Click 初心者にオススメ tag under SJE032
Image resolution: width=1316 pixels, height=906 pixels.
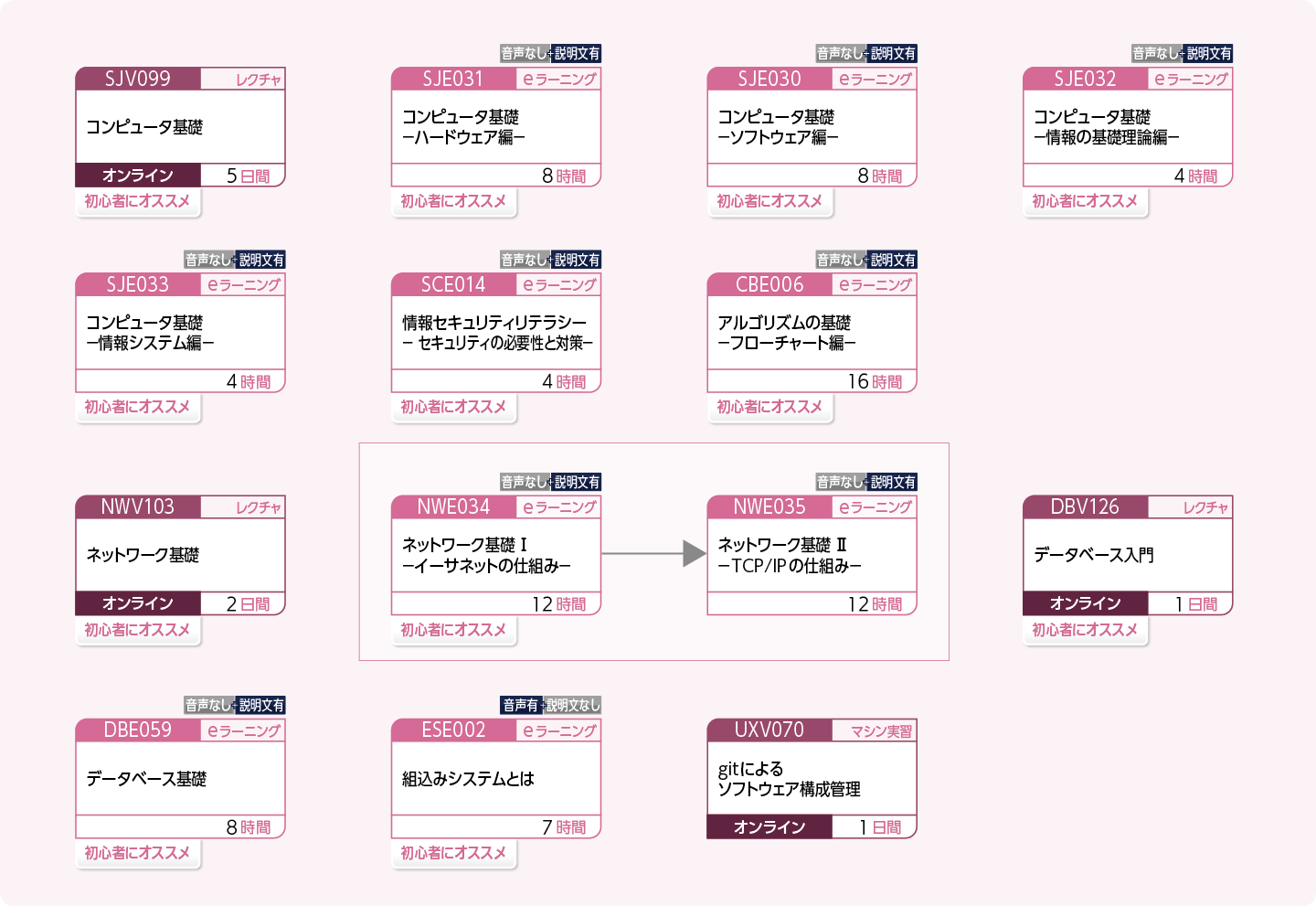[1085, 201]
